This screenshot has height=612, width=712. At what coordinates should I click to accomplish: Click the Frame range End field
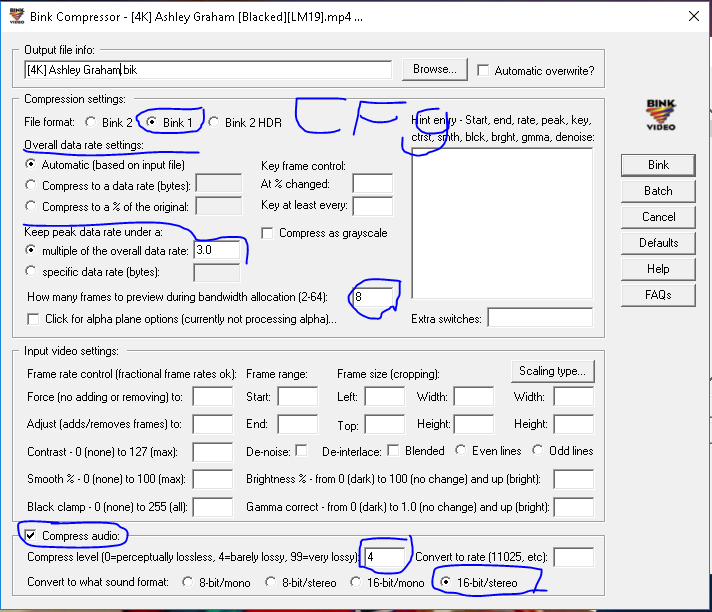(298, 424)
